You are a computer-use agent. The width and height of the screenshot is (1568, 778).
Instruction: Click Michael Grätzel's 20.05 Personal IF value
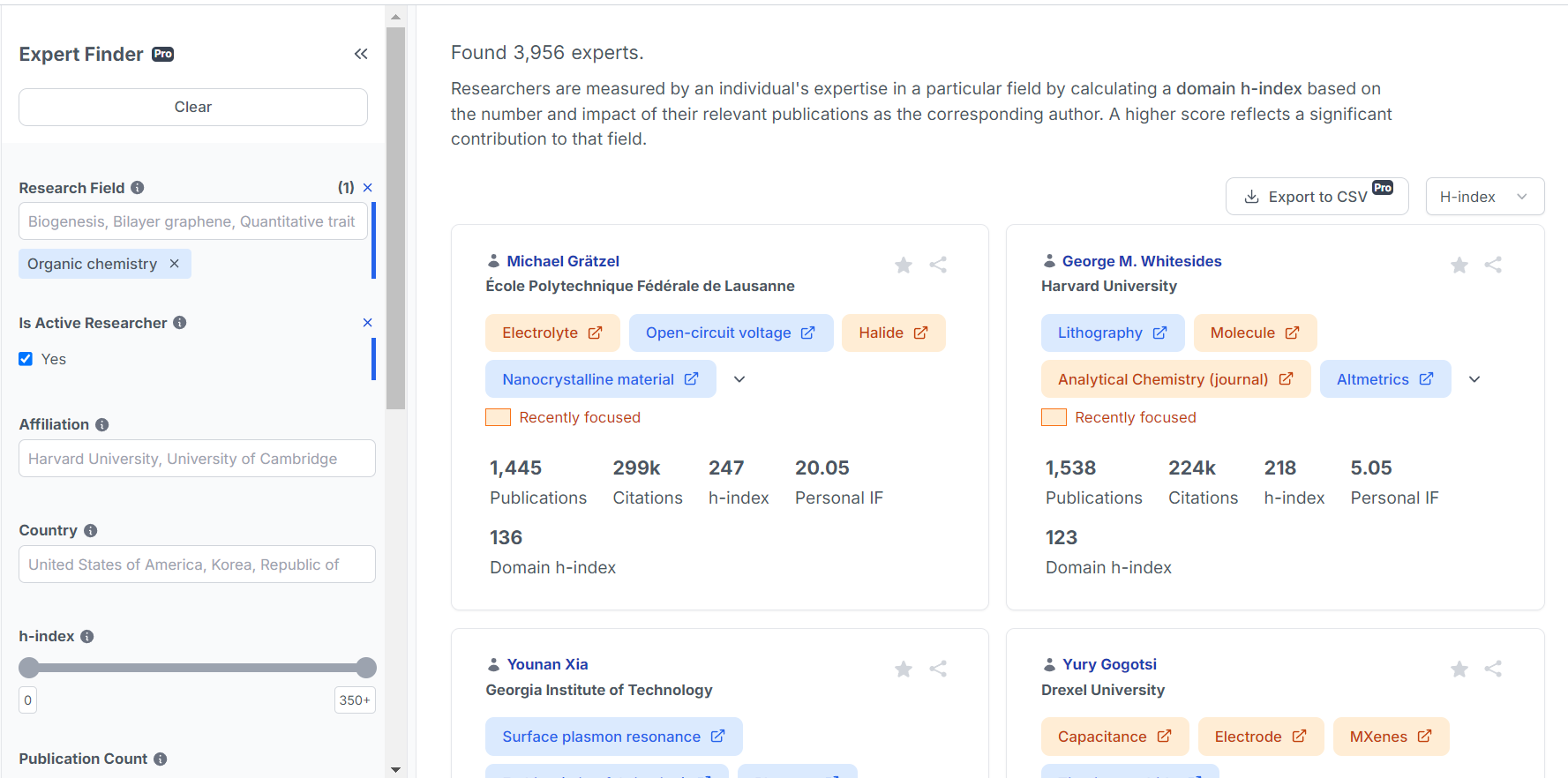[822, 468]
